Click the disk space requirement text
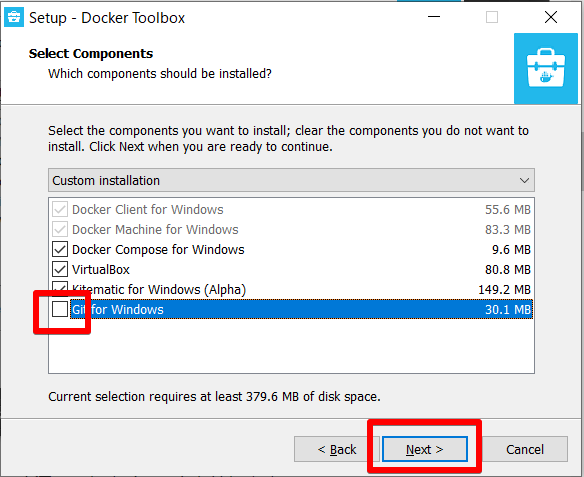The height and width of the screenshot is (477, 584). coord(214,397)
